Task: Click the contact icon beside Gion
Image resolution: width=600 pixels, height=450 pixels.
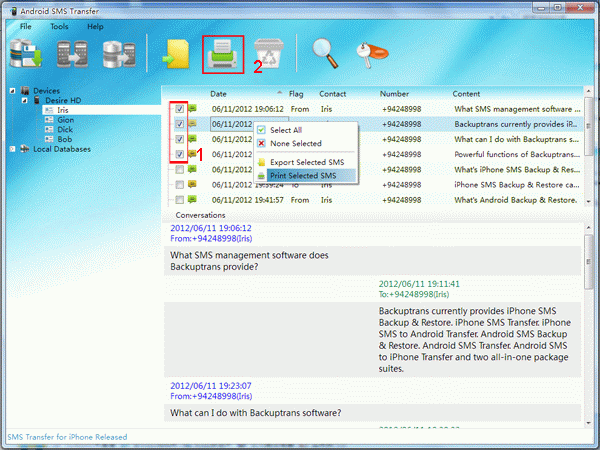Action: click(49, 120)
